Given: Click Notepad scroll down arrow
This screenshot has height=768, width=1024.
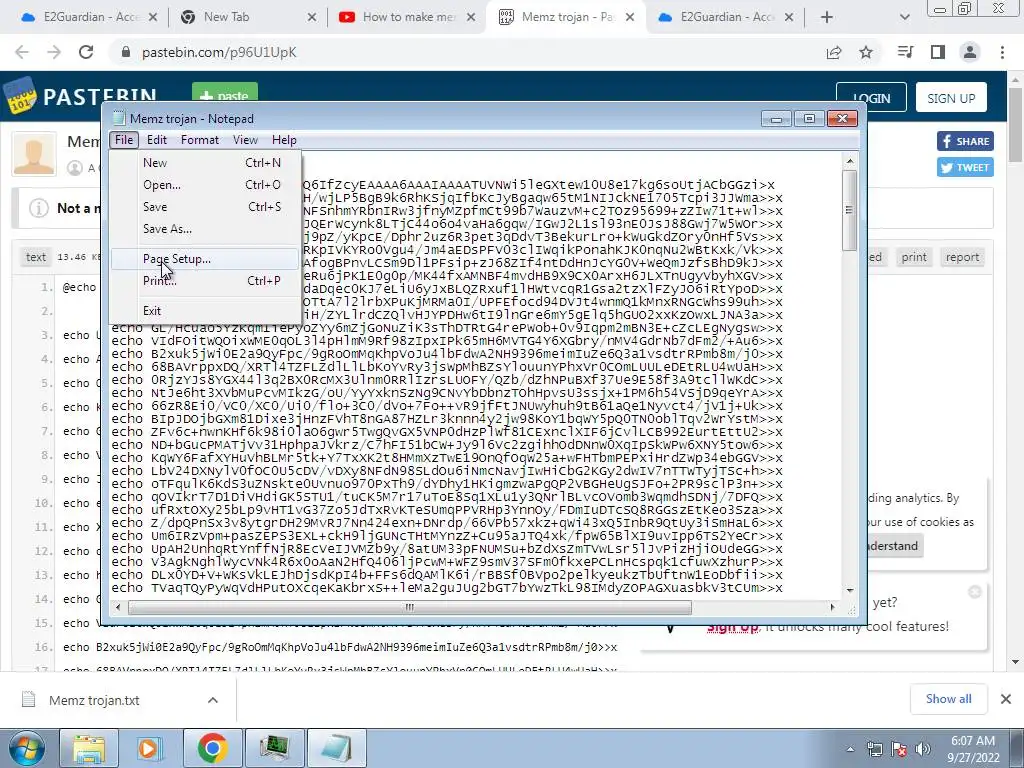Looking at the screenshot, I should pos(850,590).
